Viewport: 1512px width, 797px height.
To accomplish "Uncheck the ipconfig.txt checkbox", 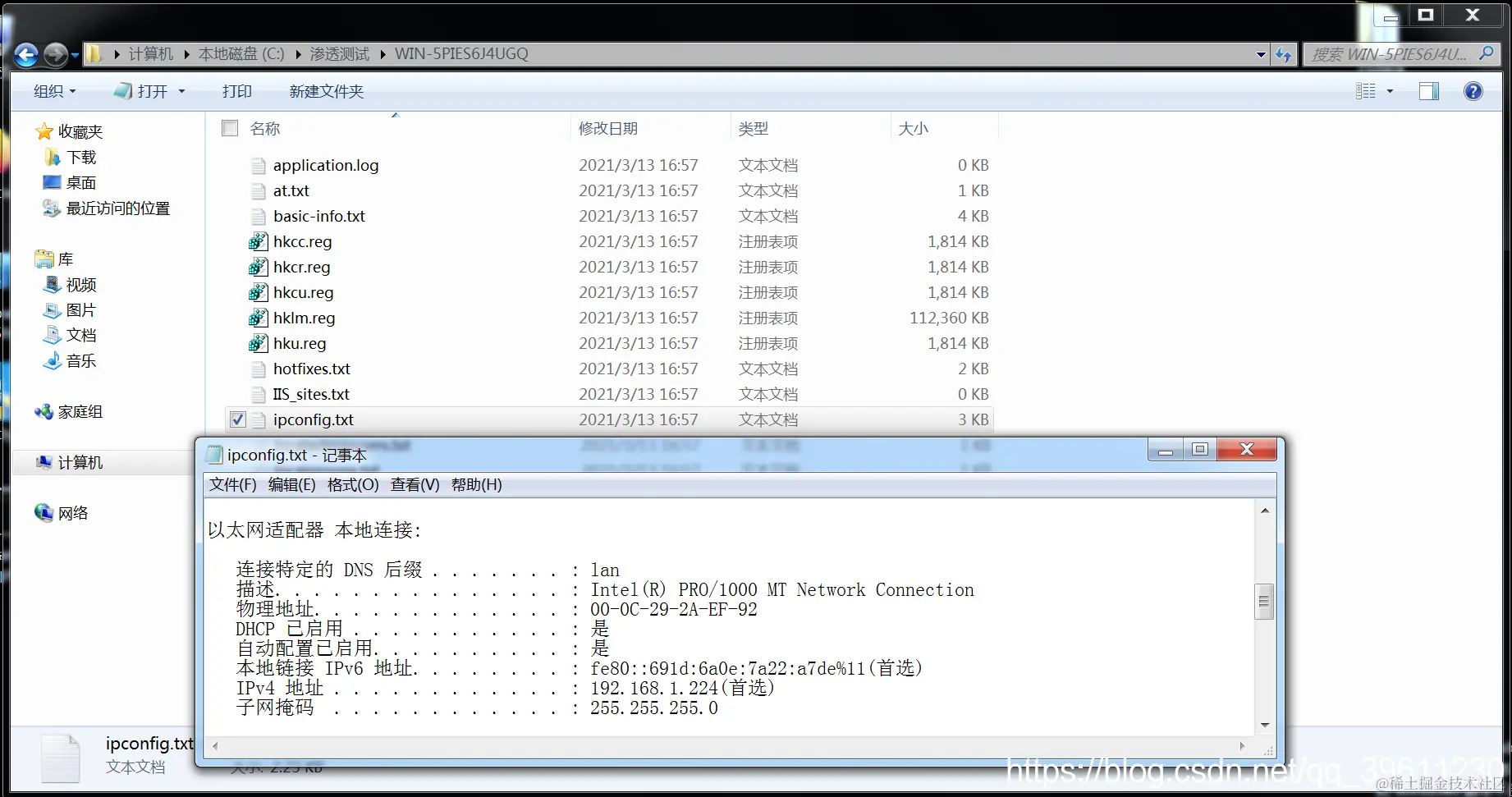I will pyautogui.click(x=238, y=419).
